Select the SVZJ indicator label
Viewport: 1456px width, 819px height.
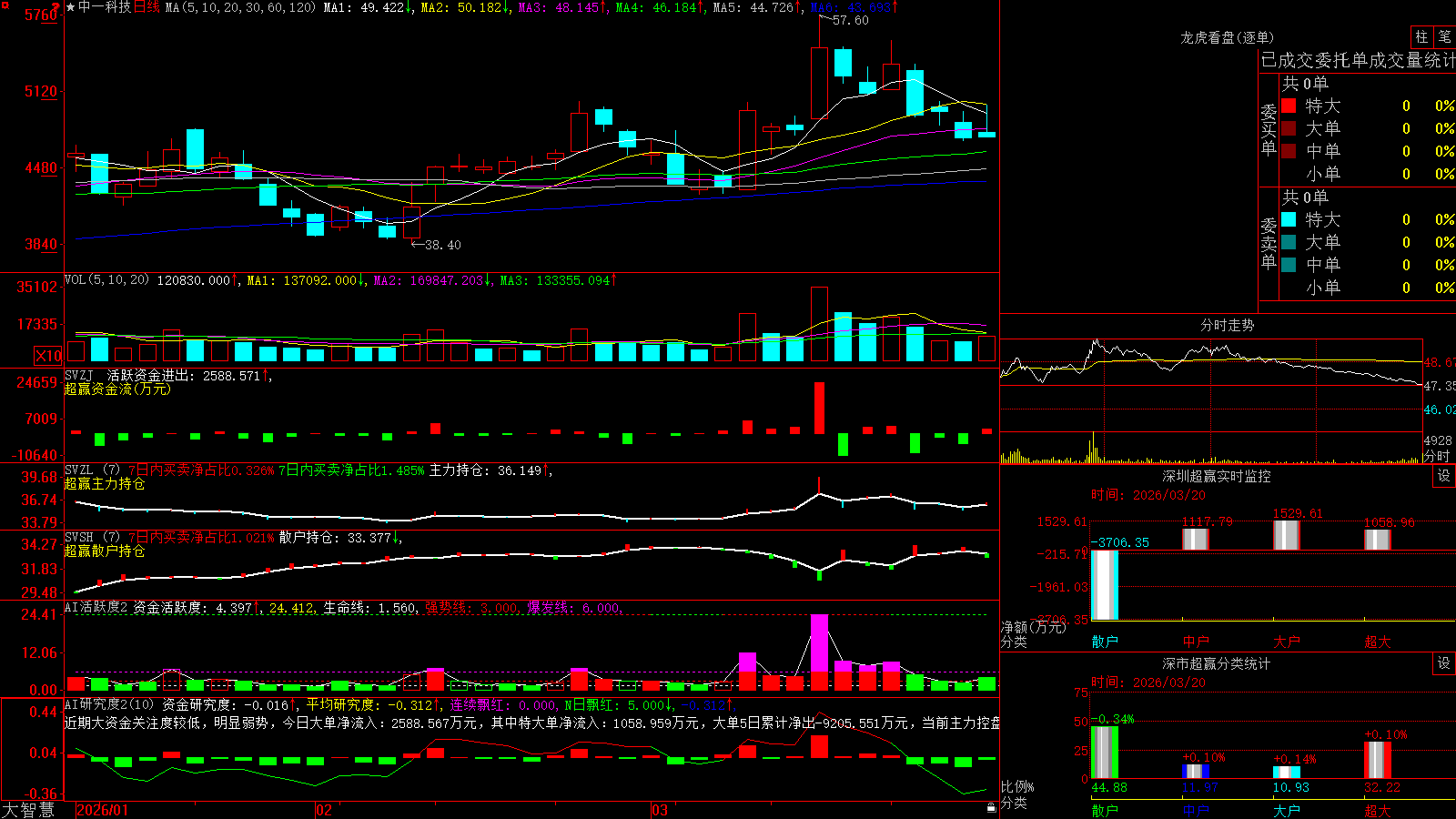78,375
